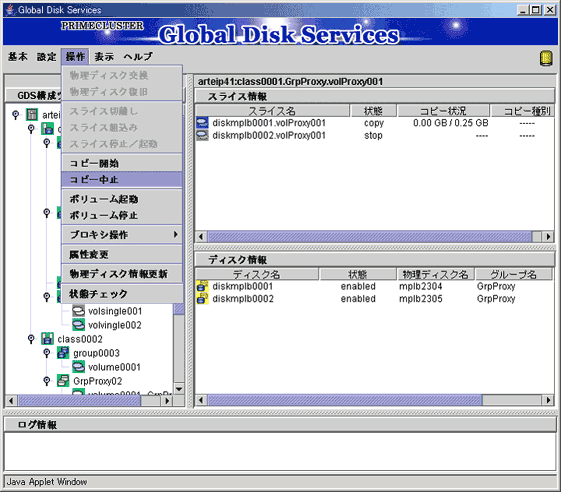Click the volvingle002 volume icon

[78, 325]
